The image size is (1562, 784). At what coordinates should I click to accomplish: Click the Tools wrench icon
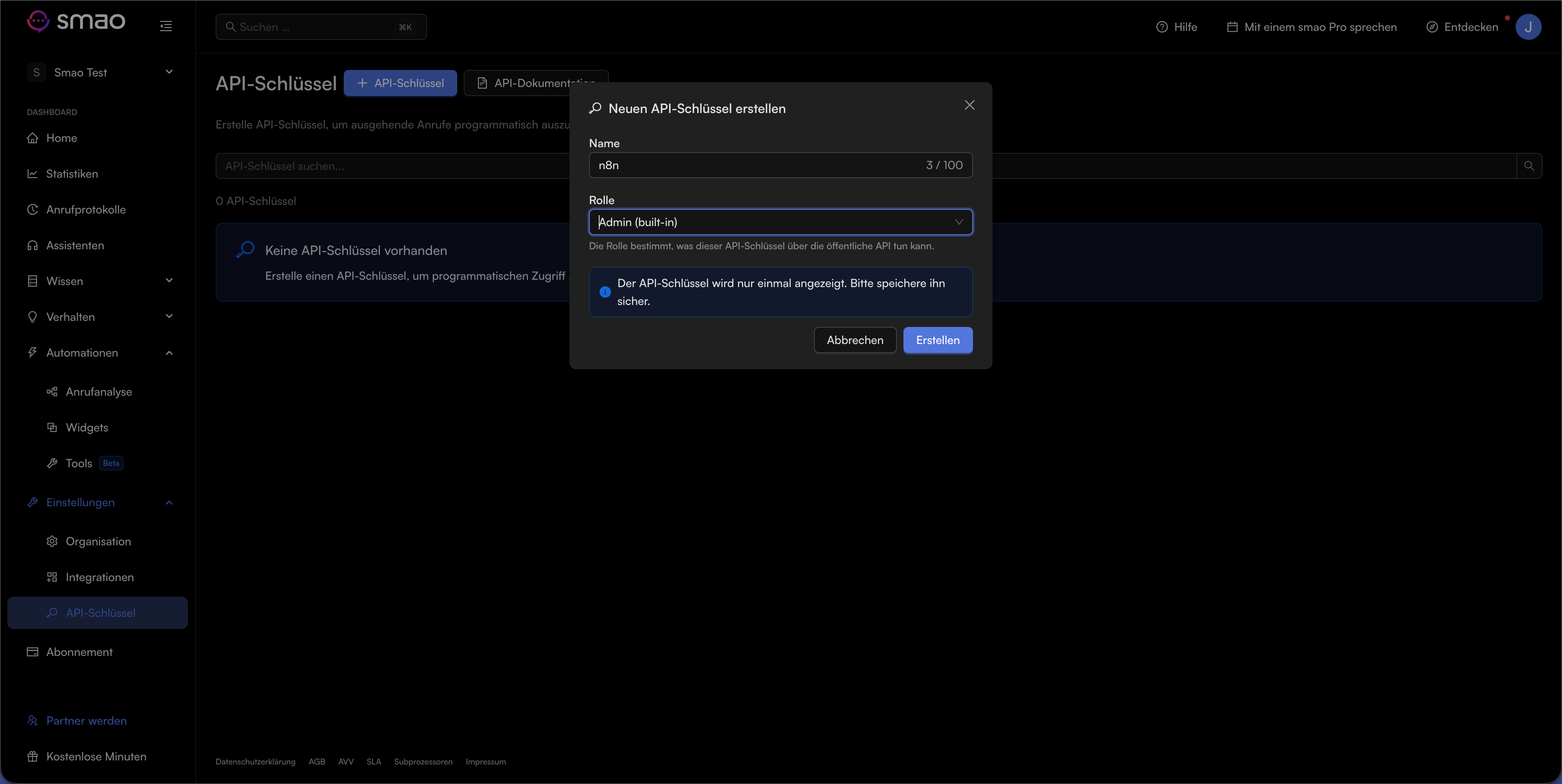point(52,463)
